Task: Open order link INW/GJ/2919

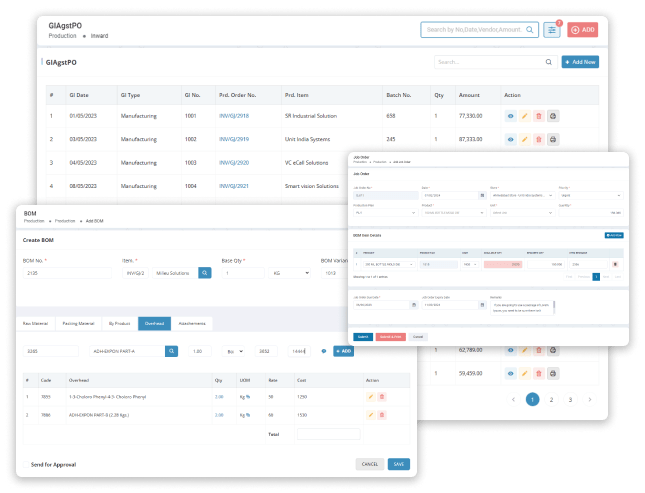Action: [234, 139]
